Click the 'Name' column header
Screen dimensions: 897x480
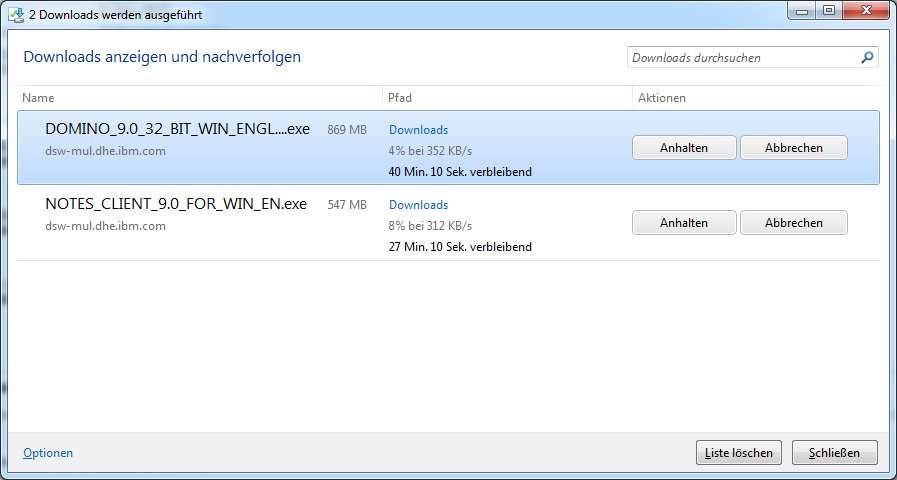point(38,98)
